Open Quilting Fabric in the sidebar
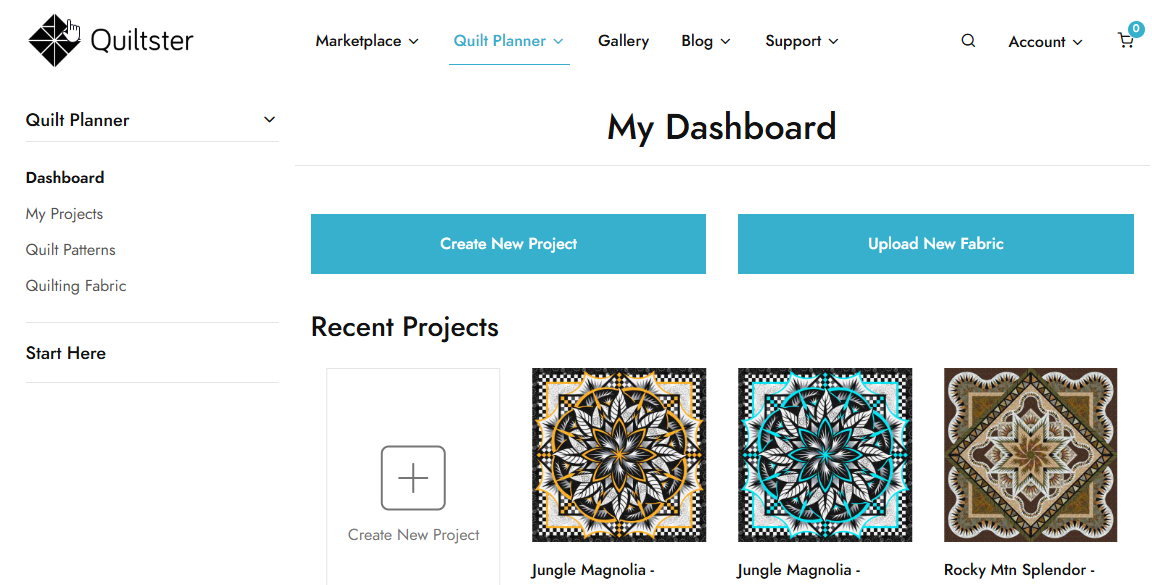This screenshot has height=585, width=1152. 76,286
